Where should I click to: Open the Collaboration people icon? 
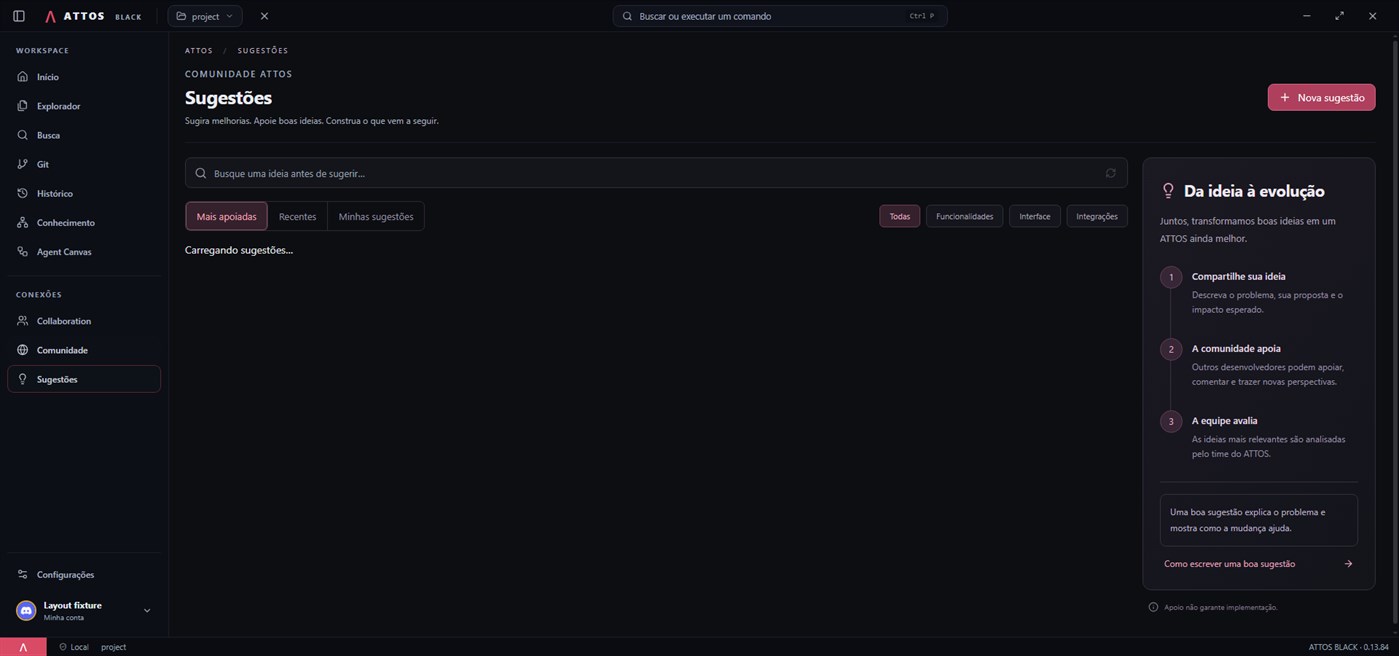(x=23, y=321)
